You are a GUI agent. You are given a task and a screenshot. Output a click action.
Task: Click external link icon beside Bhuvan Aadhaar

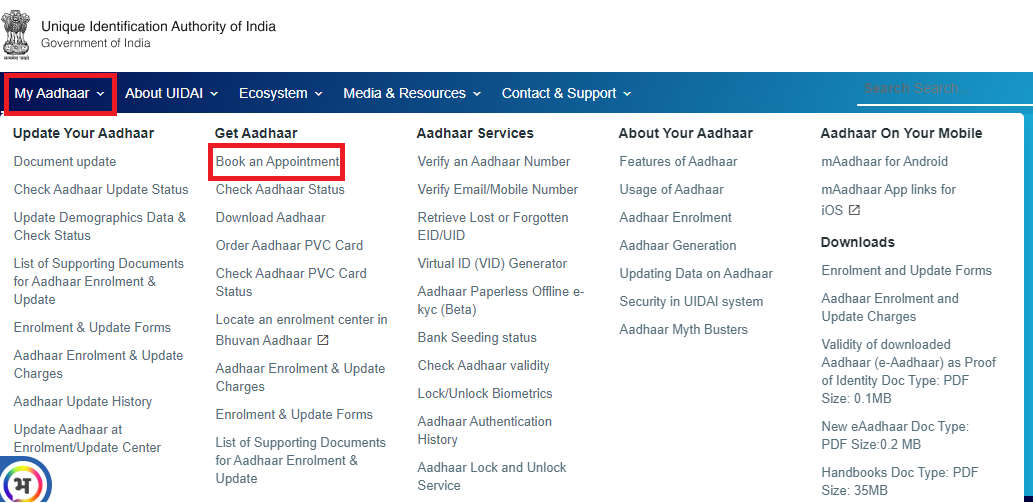tap(323, 341)
